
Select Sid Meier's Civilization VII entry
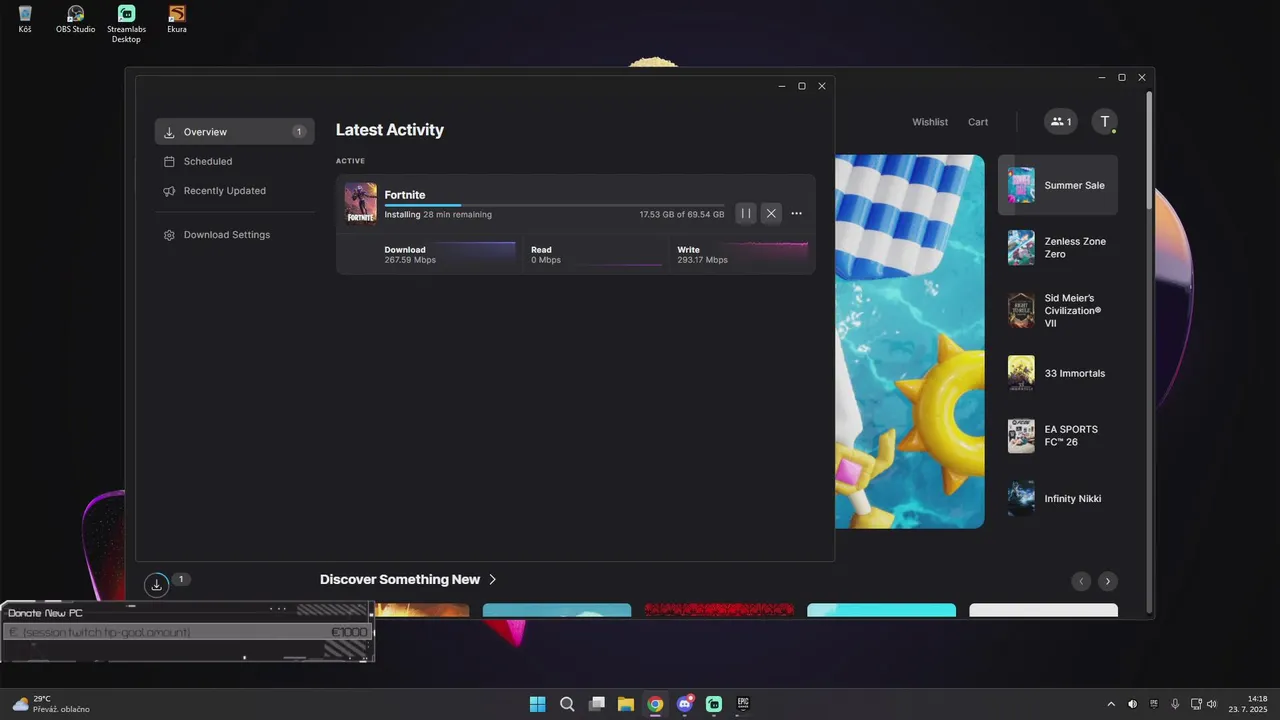tap(1058, 310)
